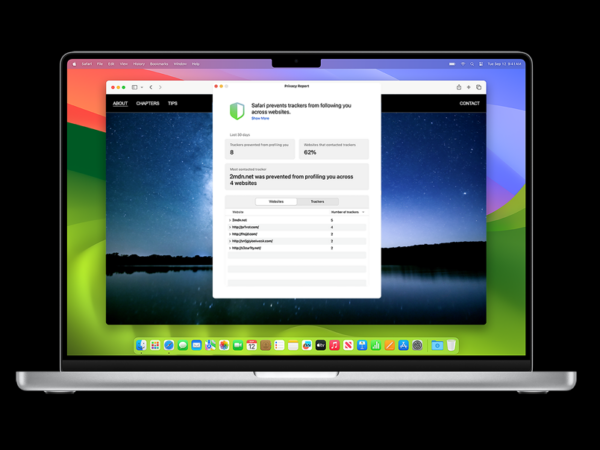Open a new tab with plus icon
Image resolution: width=600 pixels, height=450 pixels.
468,87
